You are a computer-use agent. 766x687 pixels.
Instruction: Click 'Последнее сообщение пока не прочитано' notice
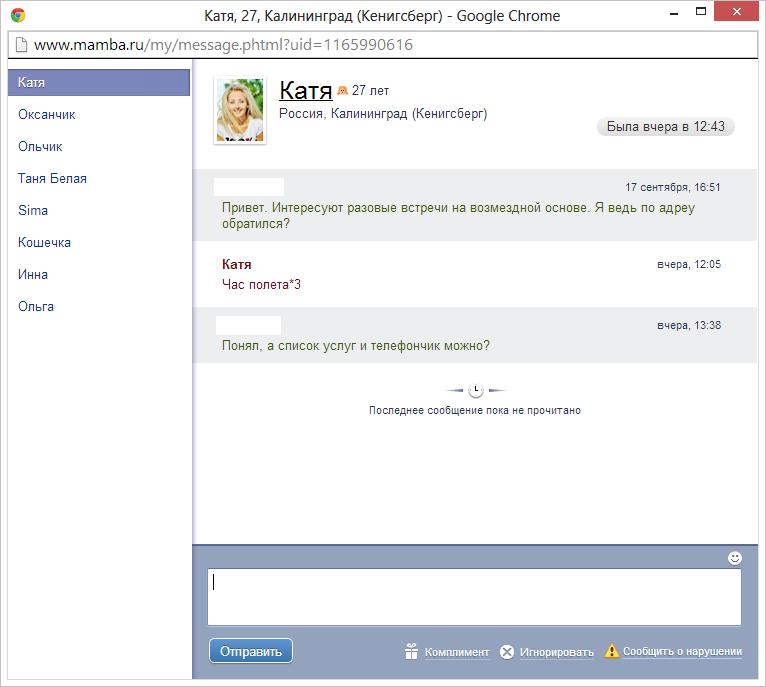coord(475,410)
